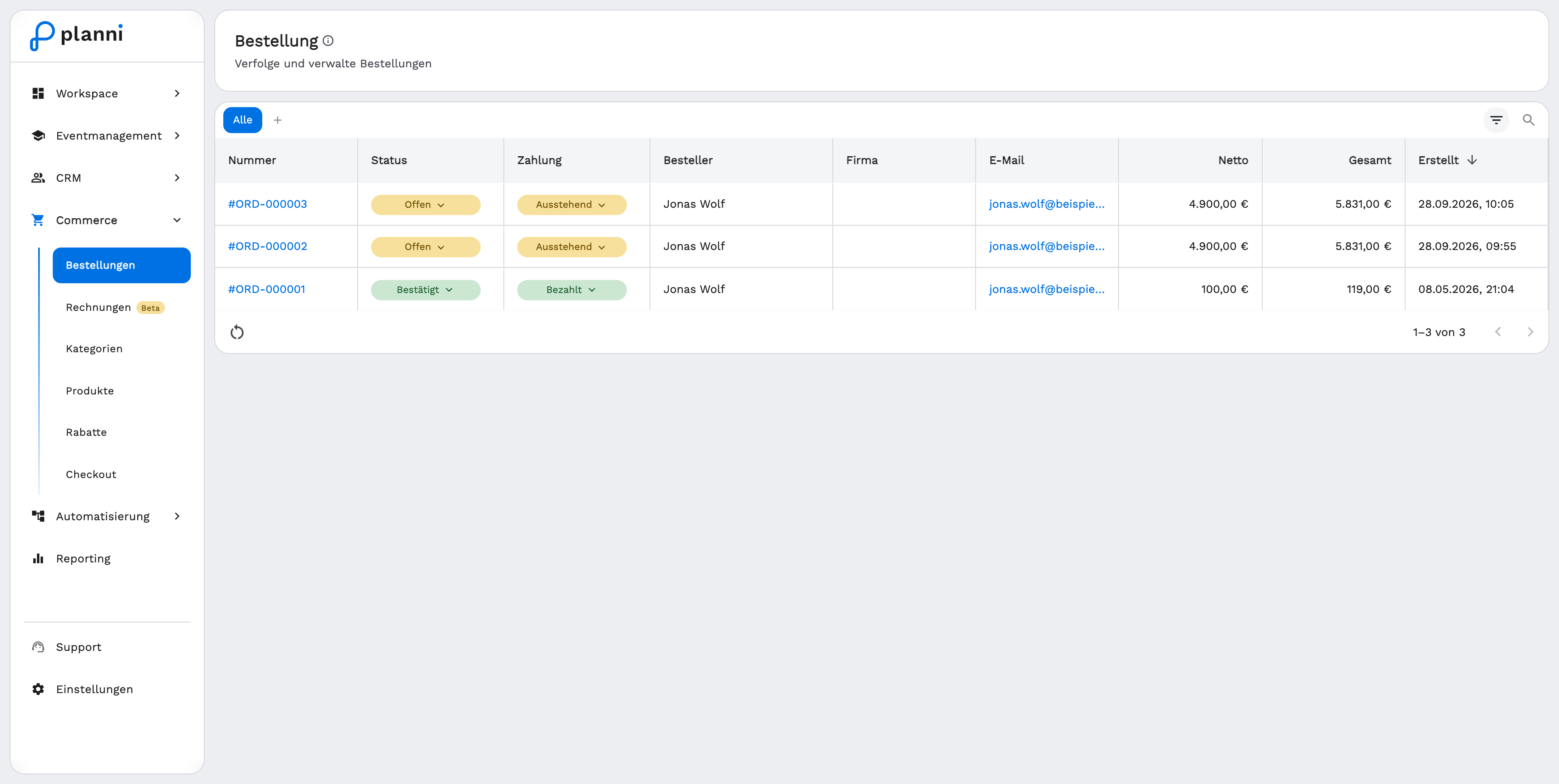Open the table search icon
The image size is (1559, 784).
point(1529,120)
